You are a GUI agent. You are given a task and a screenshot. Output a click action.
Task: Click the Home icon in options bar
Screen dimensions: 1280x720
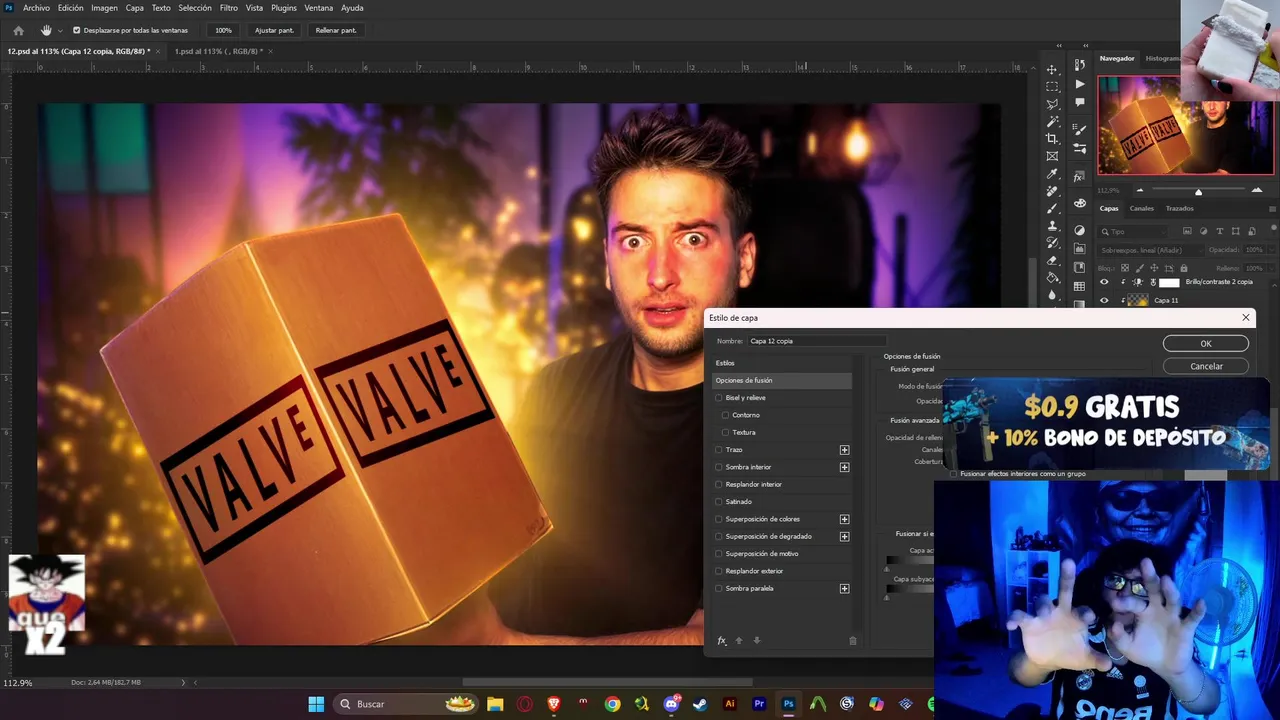click(x=18, y=30)
